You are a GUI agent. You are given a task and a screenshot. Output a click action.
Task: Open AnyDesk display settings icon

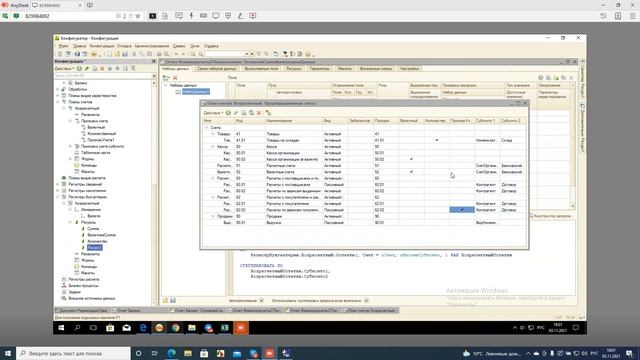[x=216, y=16]
